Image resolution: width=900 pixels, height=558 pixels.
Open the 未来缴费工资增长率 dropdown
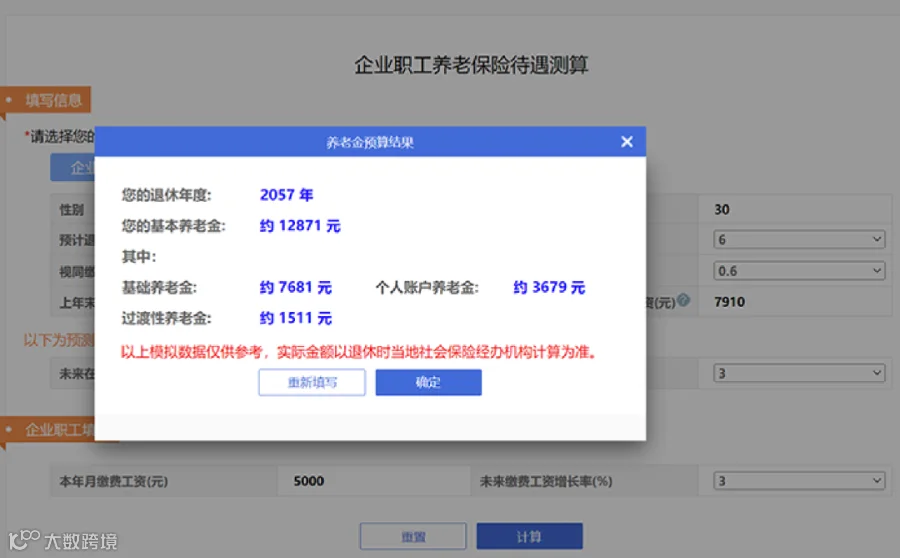click(x=799, y=480)
